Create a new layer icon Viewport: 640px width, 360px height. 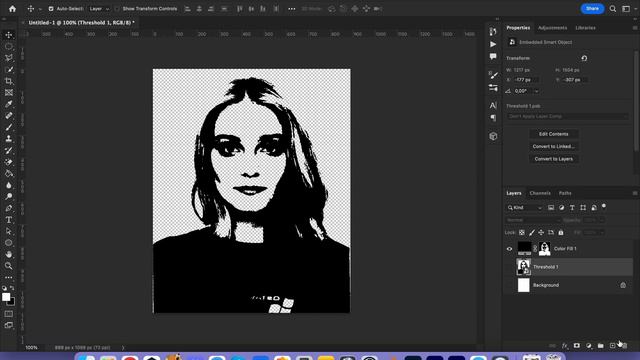[x=612, y=346]
